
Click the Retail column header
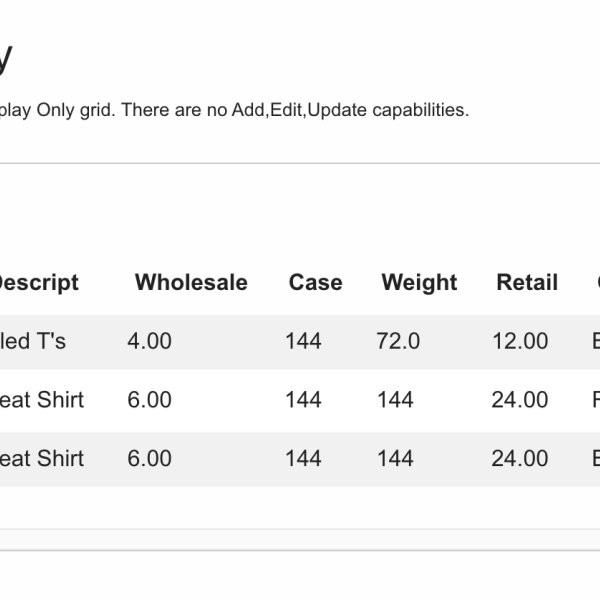[x=527, y=283]
